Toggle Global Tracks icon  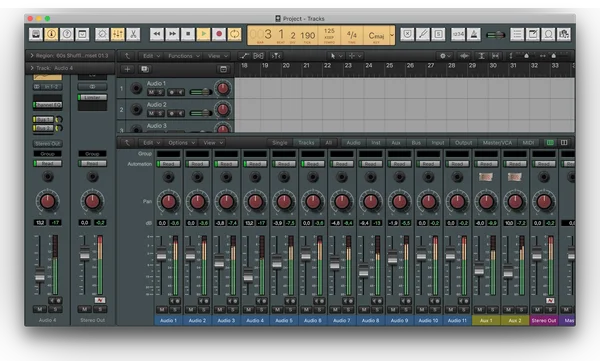223,69
